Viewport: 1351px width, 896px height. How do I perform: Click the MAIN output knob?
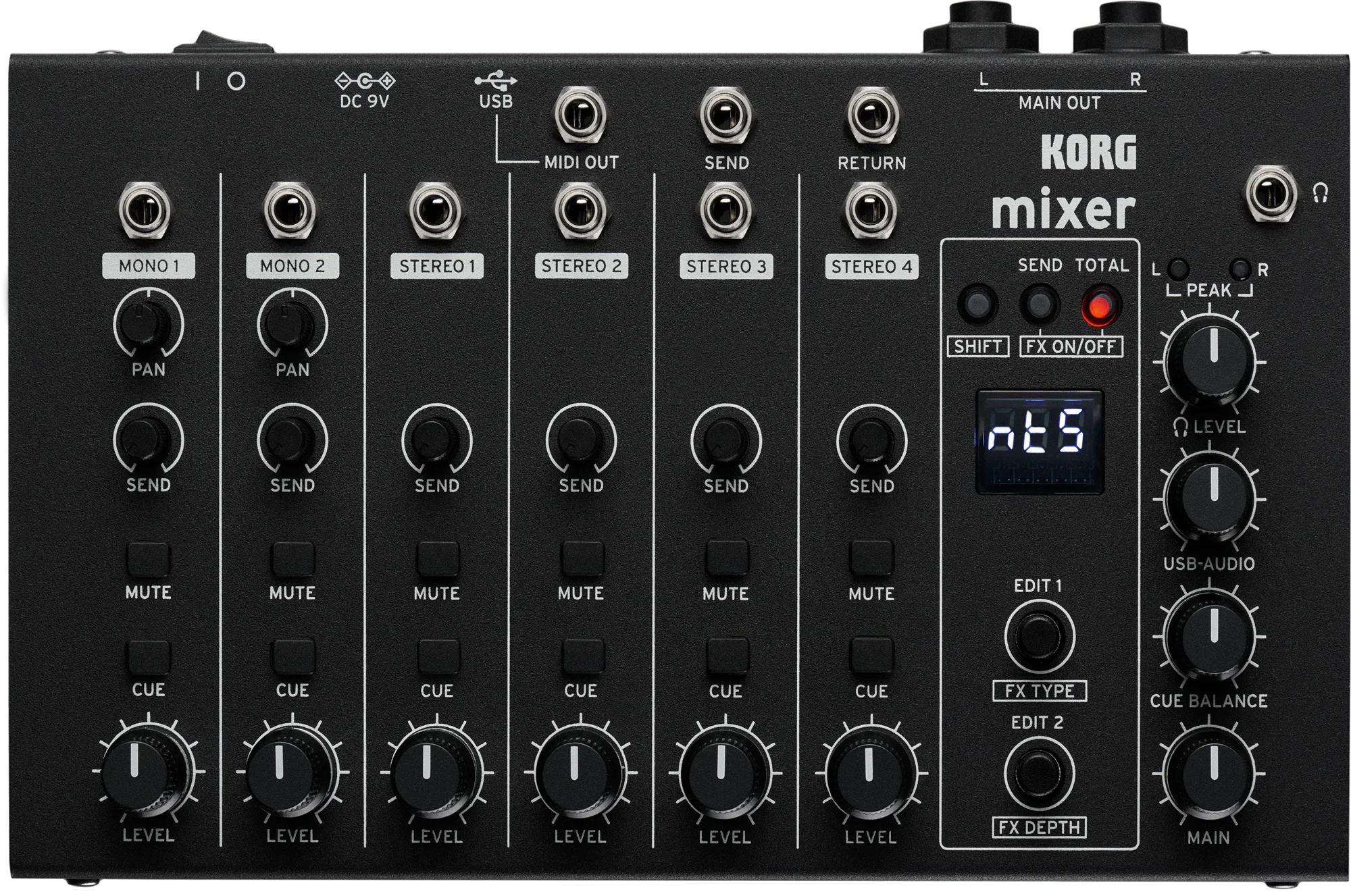tap(1210, 772)
